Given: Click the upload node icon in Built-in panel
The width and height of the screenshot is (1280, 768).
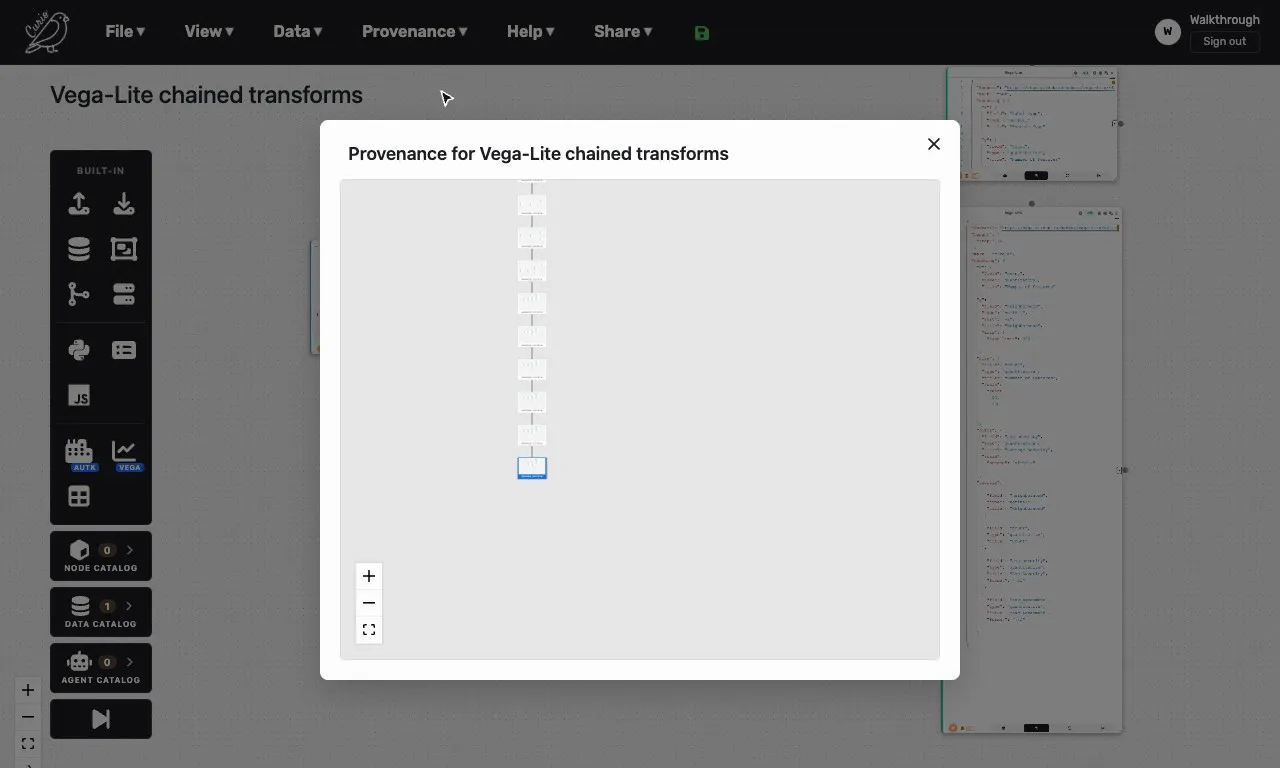Looking at the screenshot, I should click(x=79, y=204).
